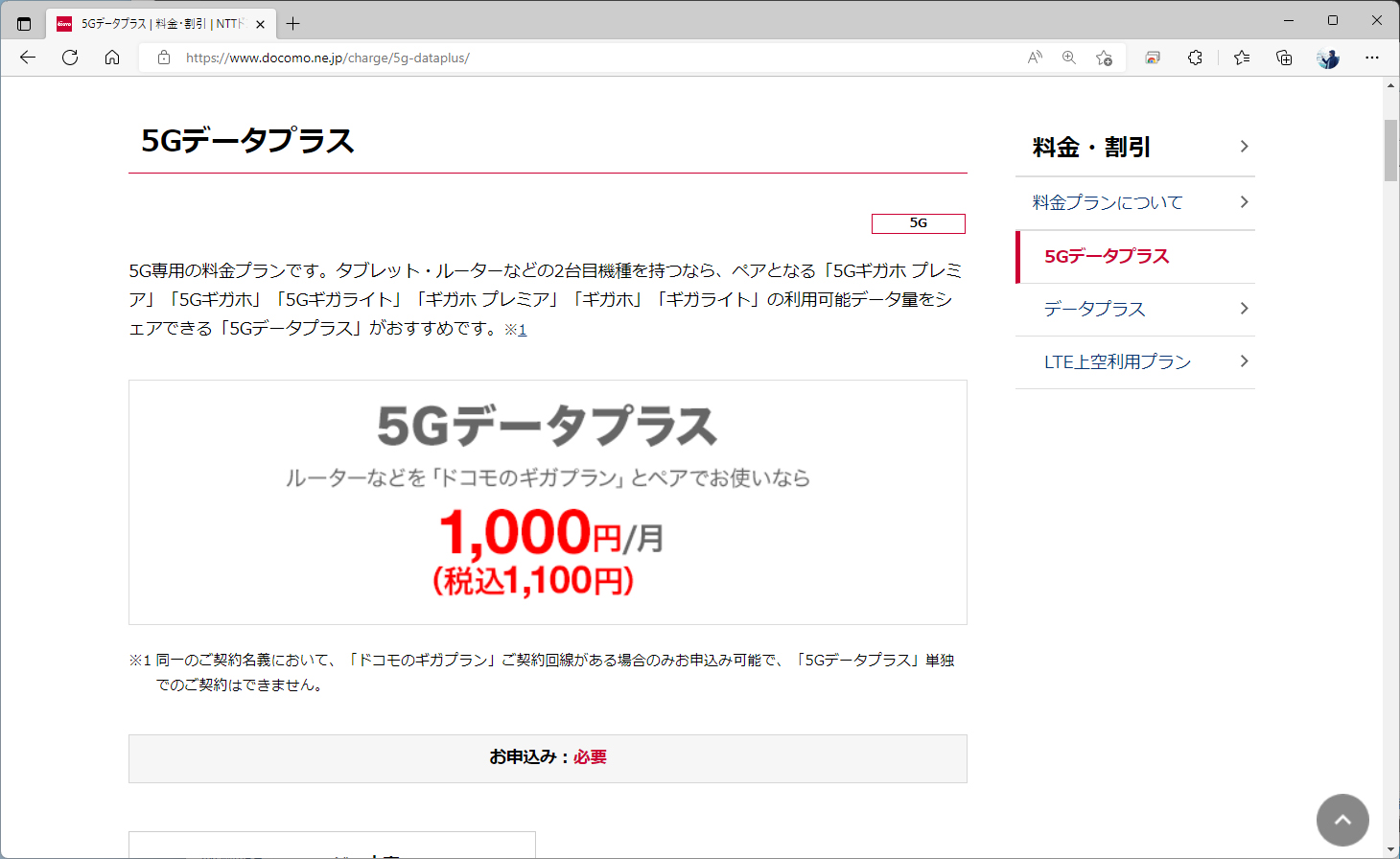Open the Settings and more ellipsis menu
1400x859 pixels.
click(1372, 58)
